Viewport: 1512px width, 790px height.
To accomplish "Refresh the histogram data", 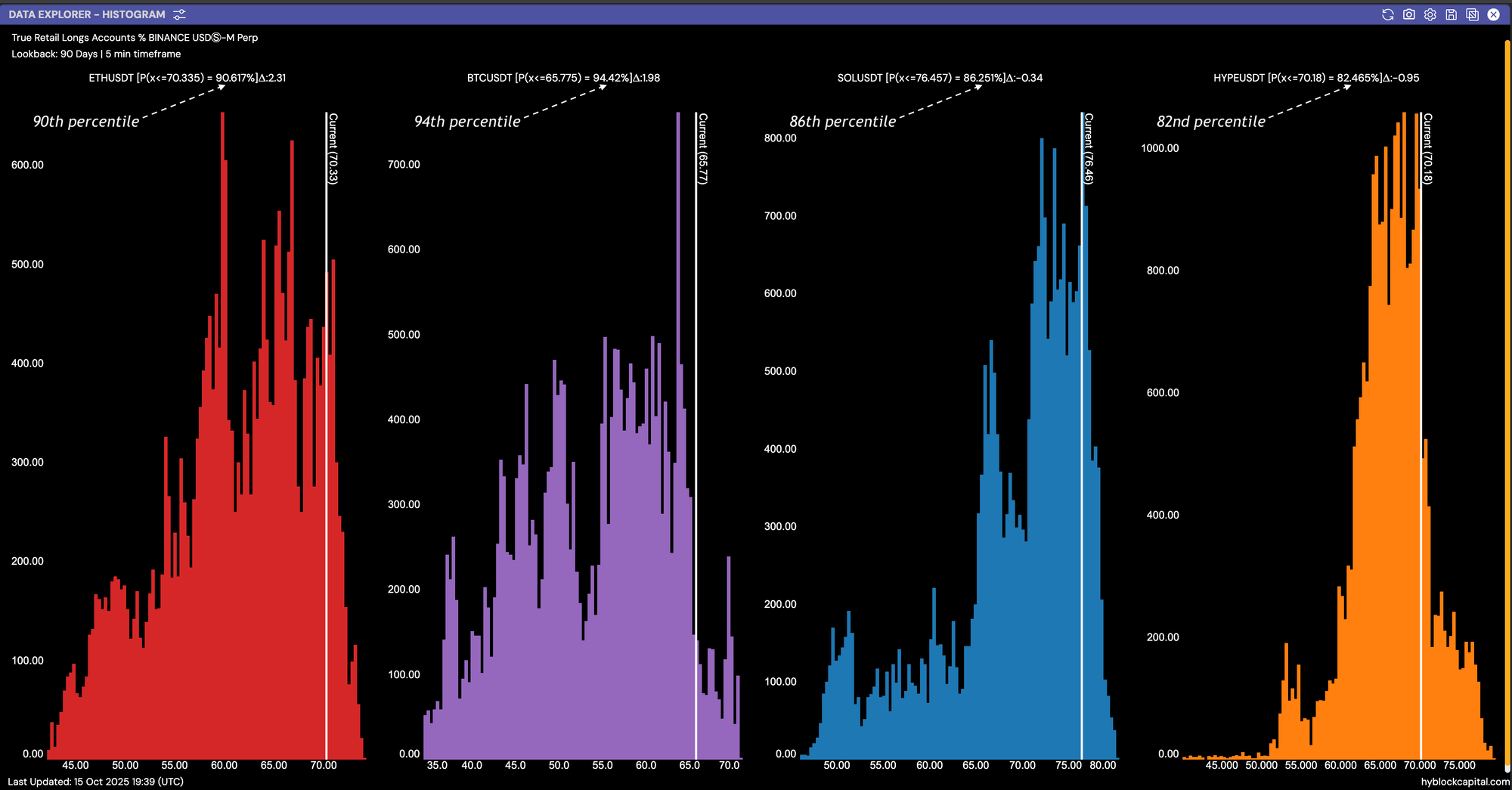I will 1387,14.
